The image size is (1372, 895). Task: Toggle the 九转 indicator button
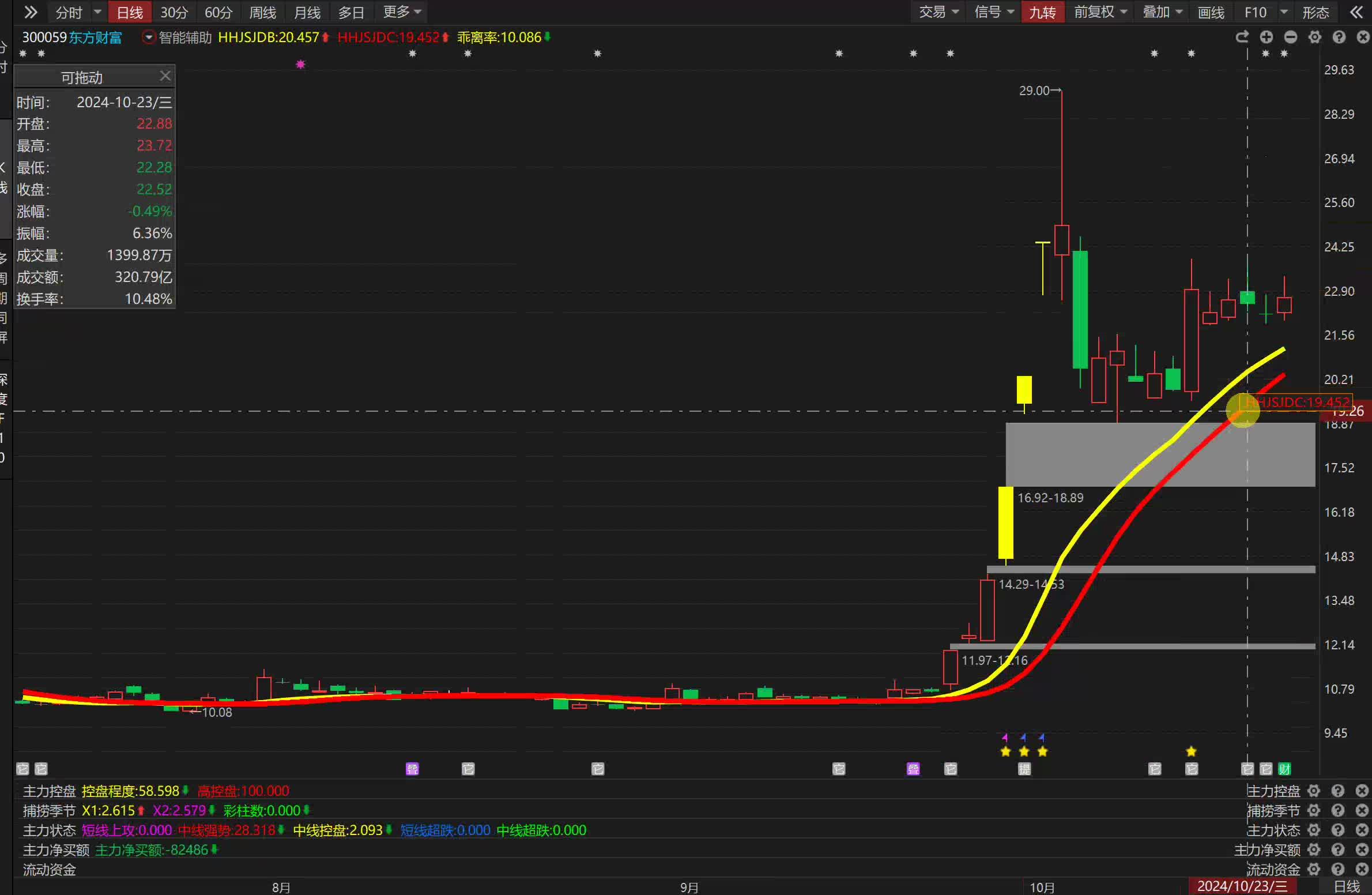(x=1042, y=12)
